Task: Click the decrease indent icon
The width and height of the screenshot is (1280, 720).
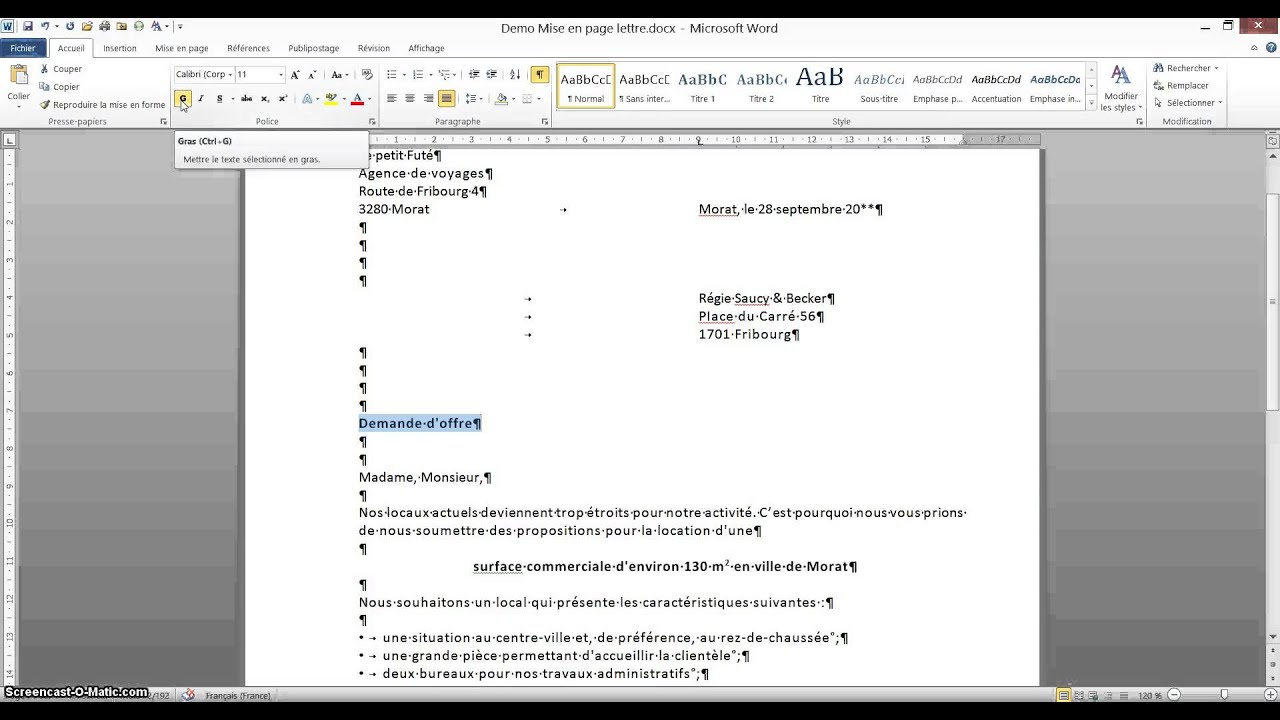Action: click(474, 75)
